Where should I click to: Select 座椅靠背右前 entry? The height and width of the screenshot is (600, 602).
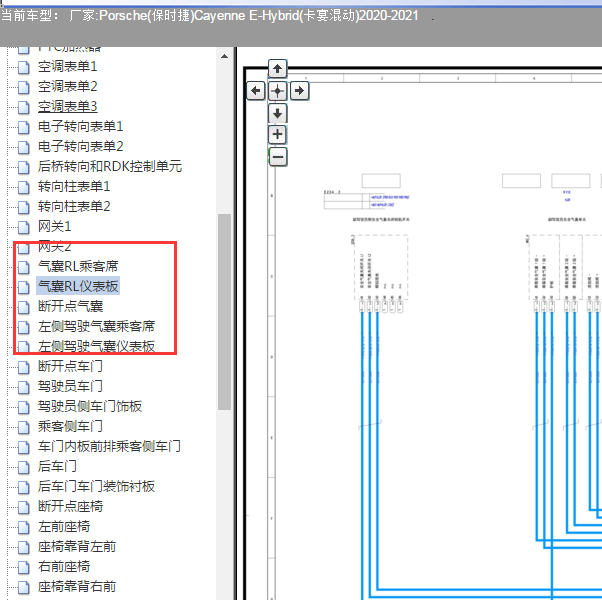[x=77, y=586]
